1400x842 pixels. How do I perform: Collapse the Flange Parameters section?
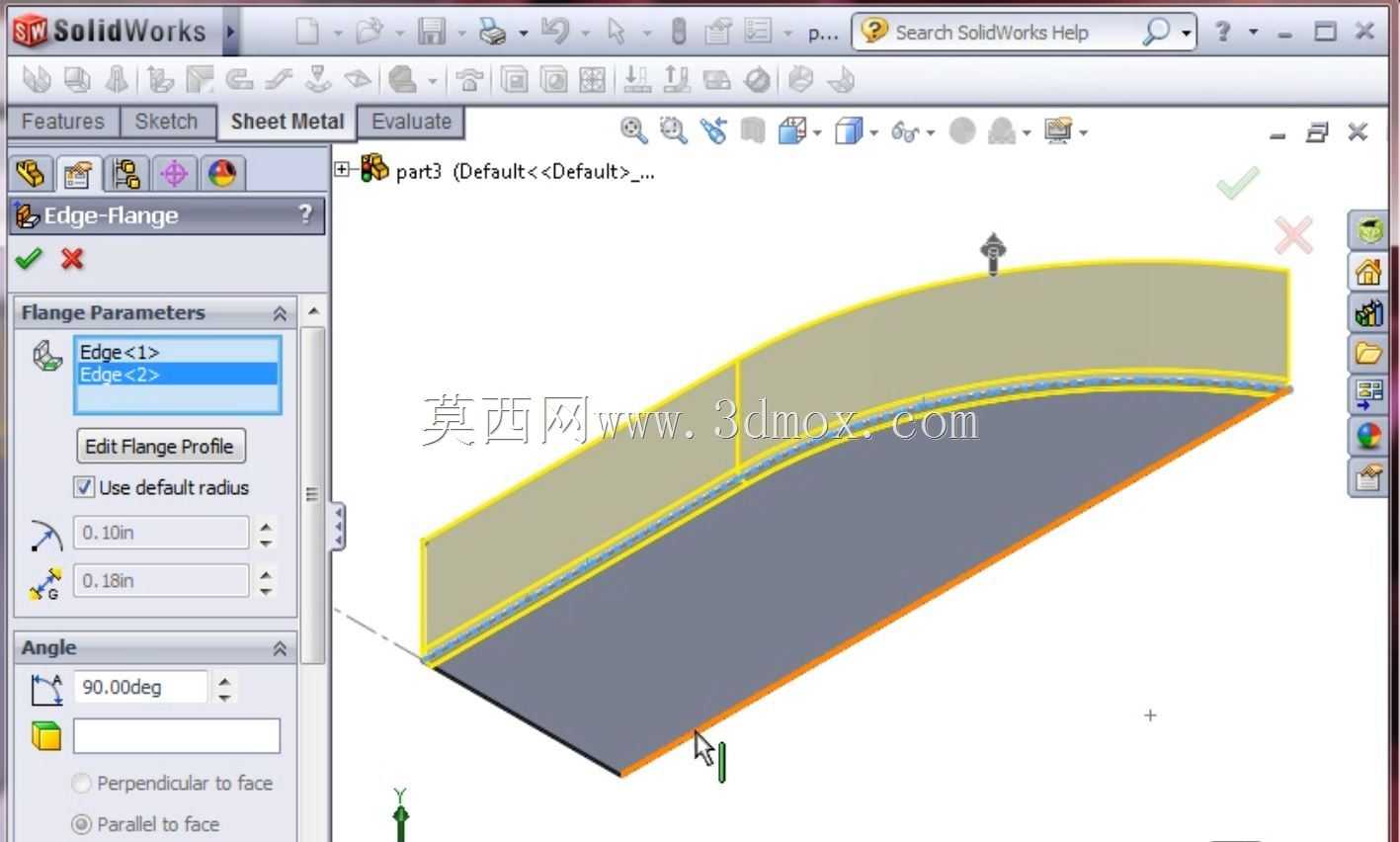coord(280,313)
